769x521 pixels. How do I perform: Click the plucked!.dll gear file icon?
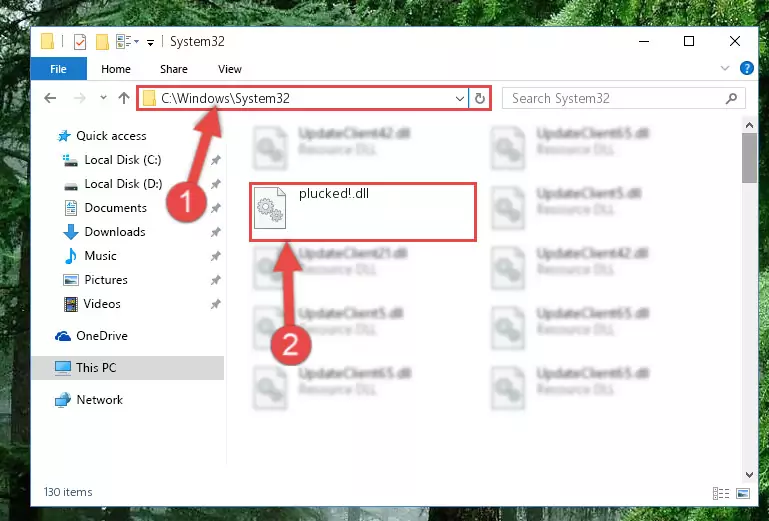270,208
